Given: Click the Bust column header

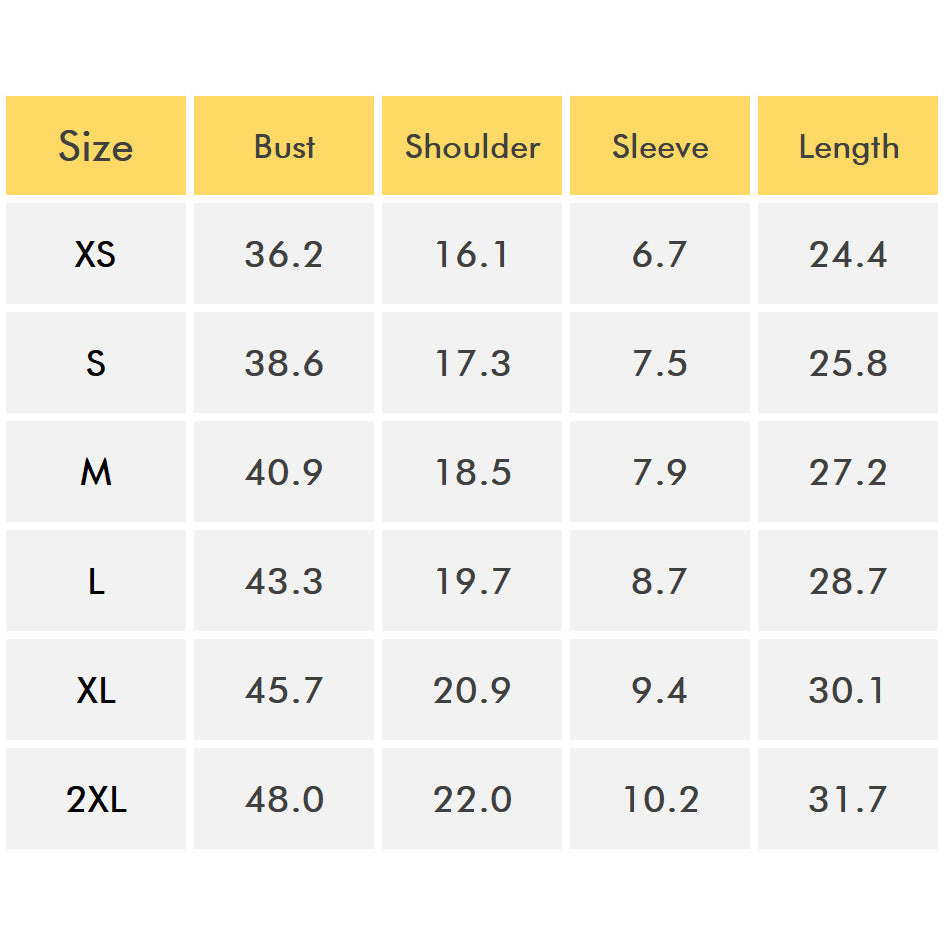Looking at the screenshot, I should [284, 147].
